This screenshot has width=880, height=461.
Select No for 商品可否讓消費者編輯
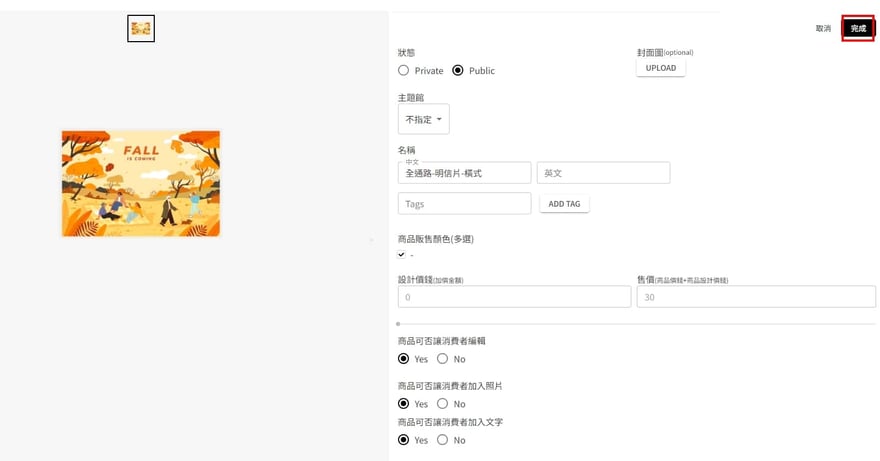(x=443, y=358)
